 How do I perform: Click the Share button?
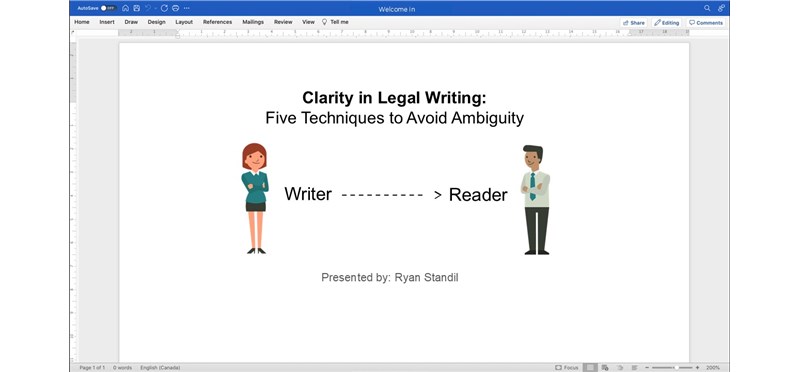(x=634, y=23)
